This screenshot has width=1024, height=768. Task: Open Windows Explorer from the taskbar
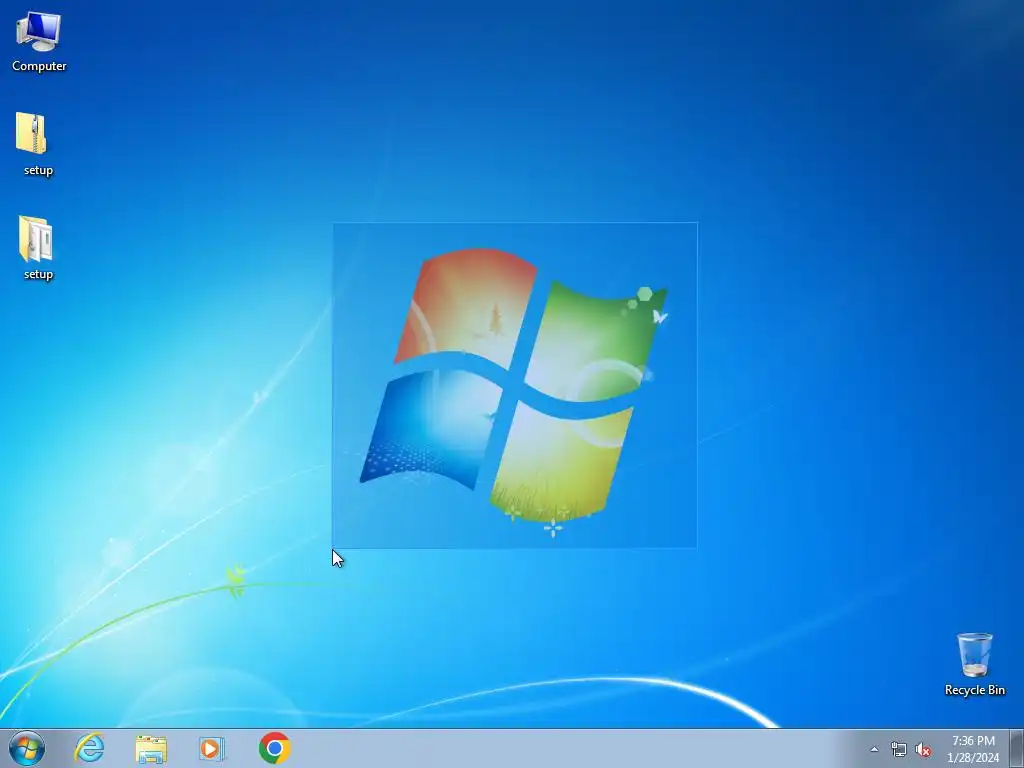[x=151, y=748]
